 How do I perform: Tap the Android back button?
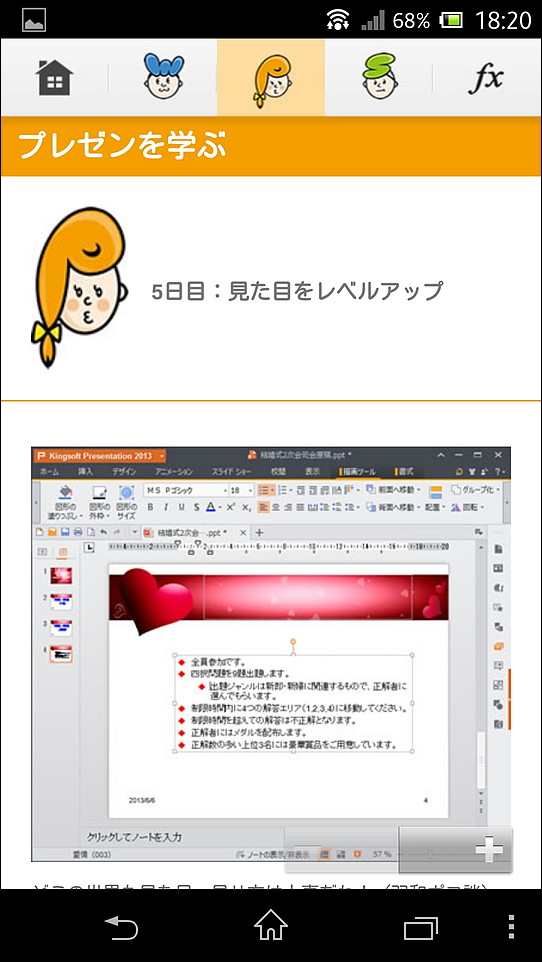click(x=121, y=926)
